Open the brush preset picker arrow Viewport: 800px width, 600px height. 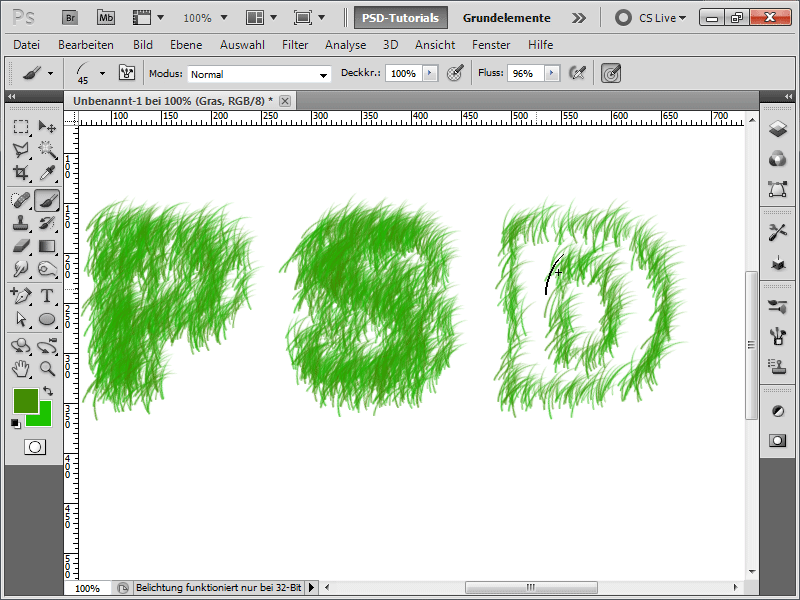click(x=102, y=73)
